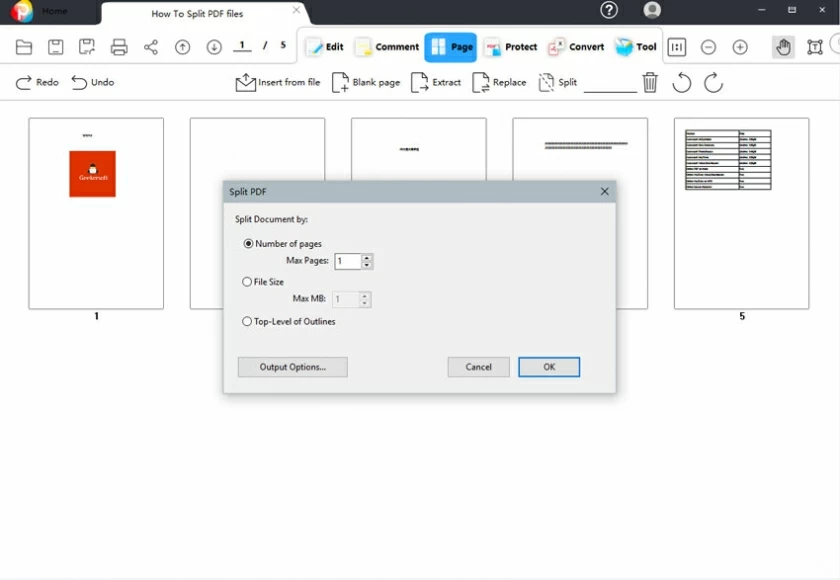Switch to the Edit tab
The image size is (840, 580).
(325, 46)
